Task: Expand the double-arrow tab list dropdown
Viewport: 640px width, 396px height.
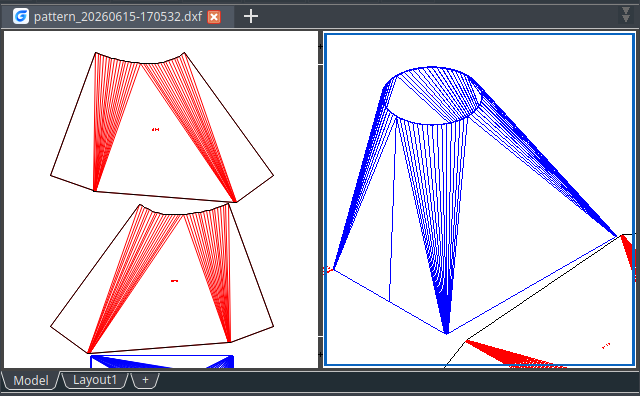Action: [626, 15]
